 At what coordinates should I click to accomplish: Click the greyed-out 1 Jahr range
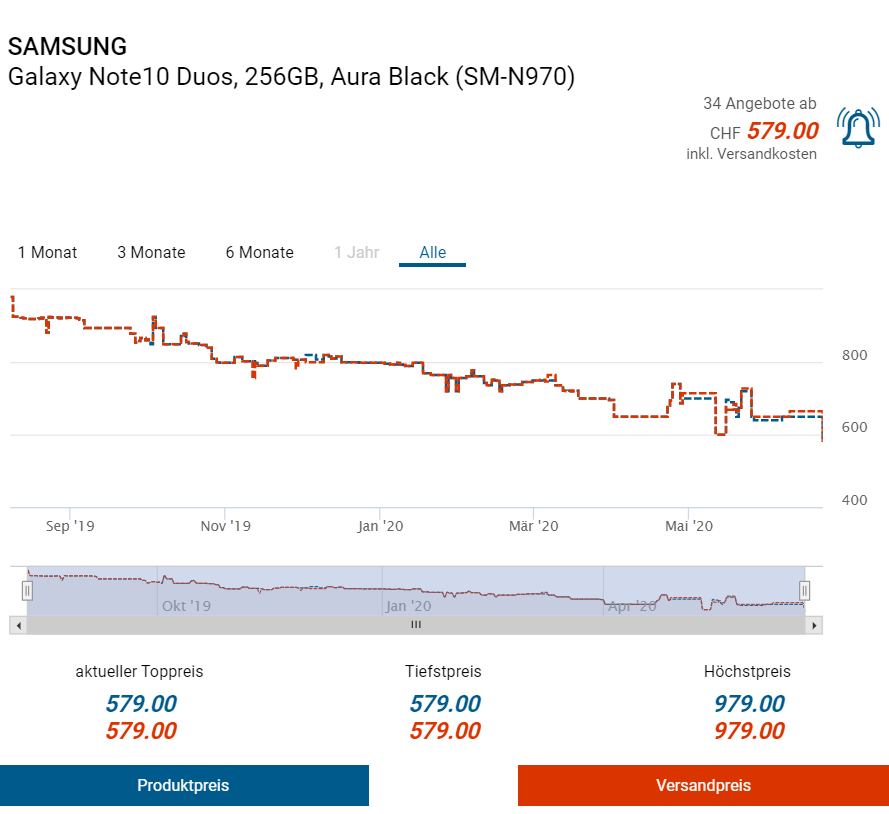click(357, 252)
